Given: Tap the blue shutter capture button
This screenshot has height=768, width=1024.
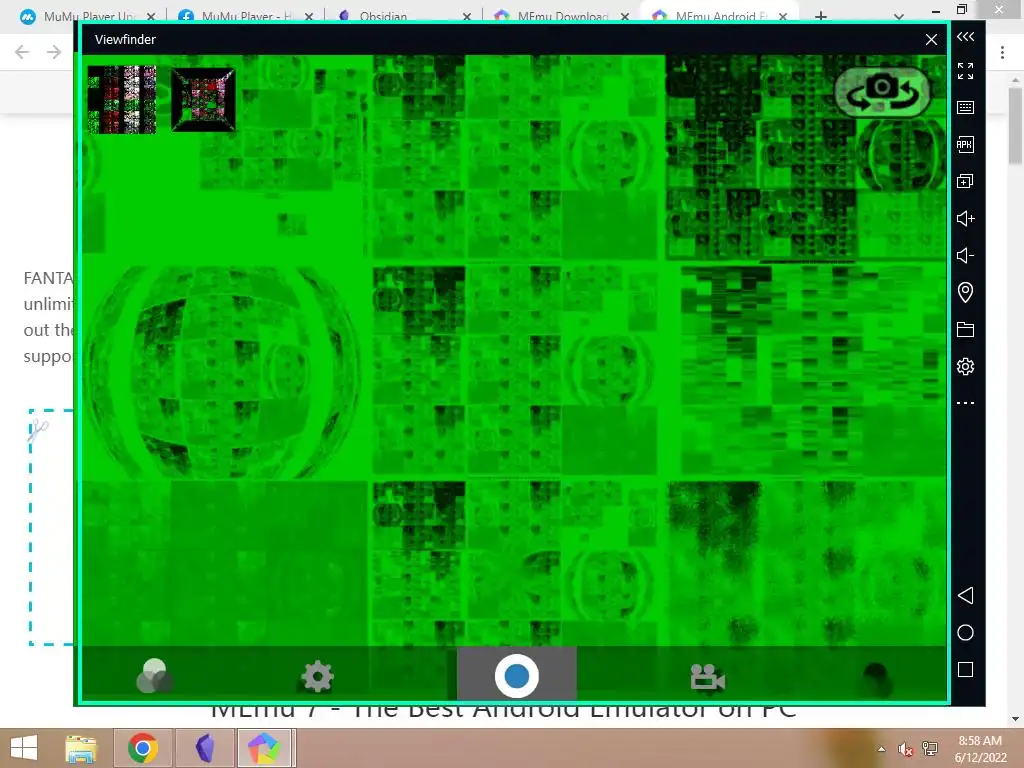Looking at the screenshot, I should 517,676.
